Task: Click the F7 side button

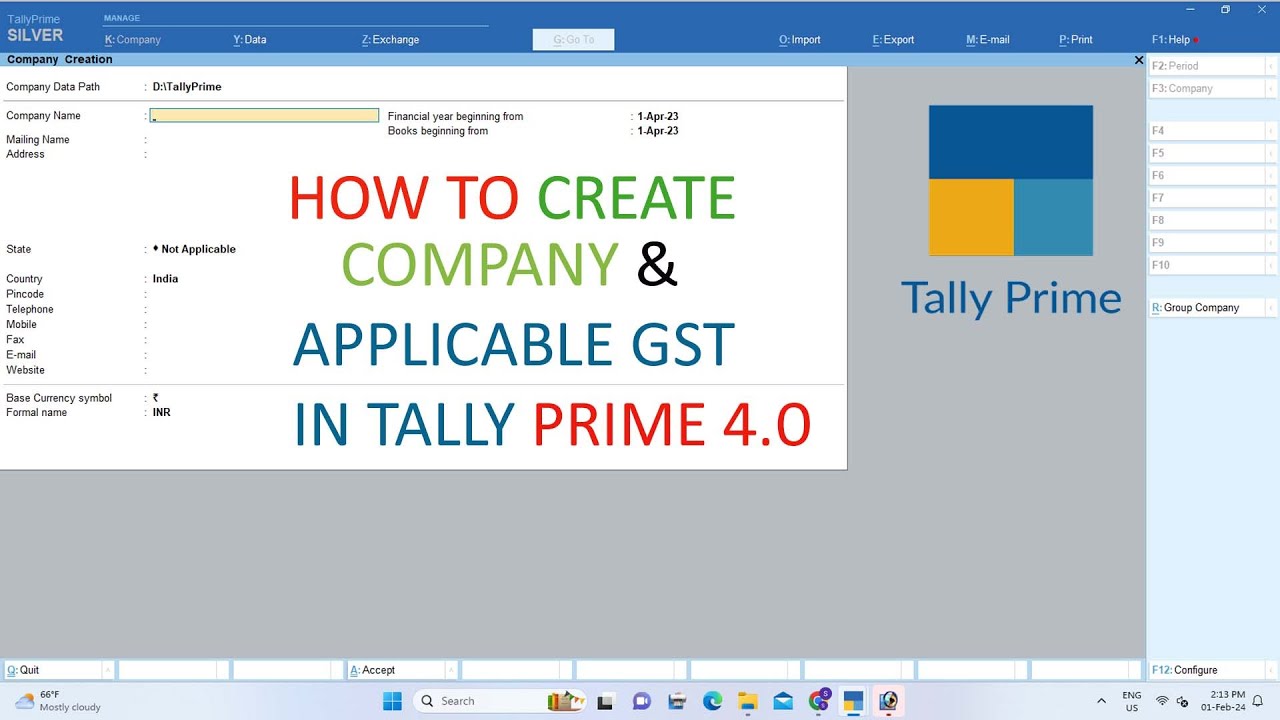Action: coord(1206,198)
